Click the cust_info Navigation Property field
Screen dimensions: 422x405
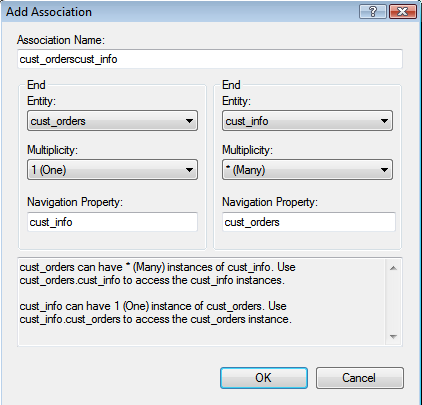[x=112, y=222]
